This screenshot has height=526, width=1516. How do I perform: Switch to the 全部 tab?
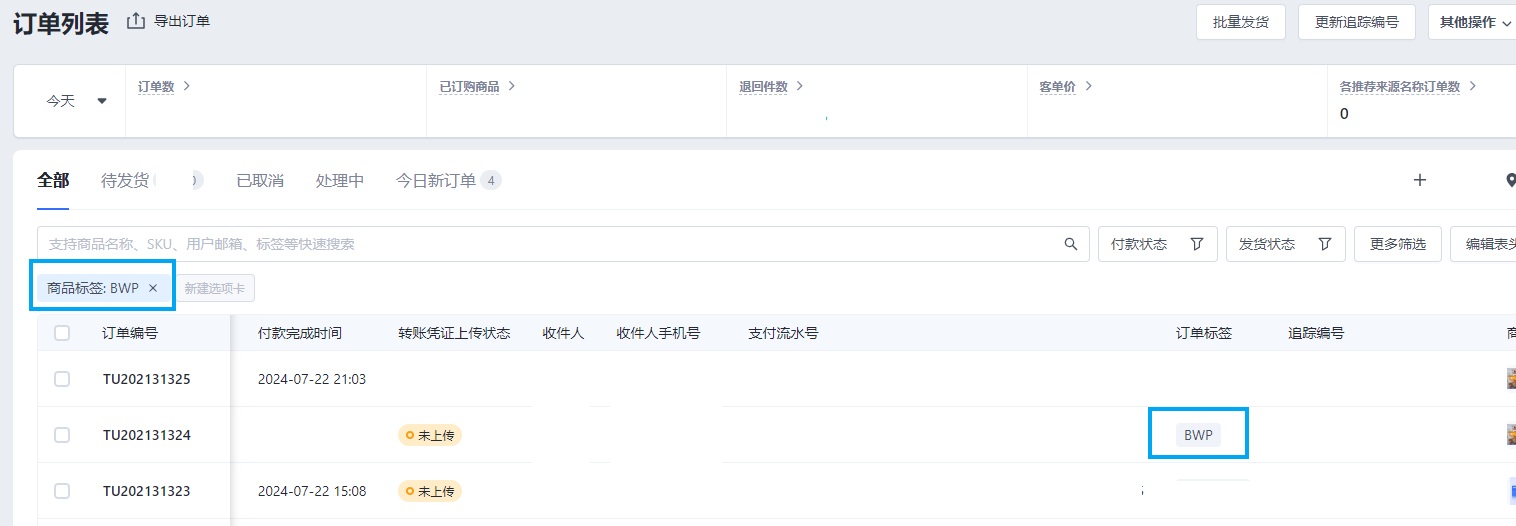[x=53, y=180]
